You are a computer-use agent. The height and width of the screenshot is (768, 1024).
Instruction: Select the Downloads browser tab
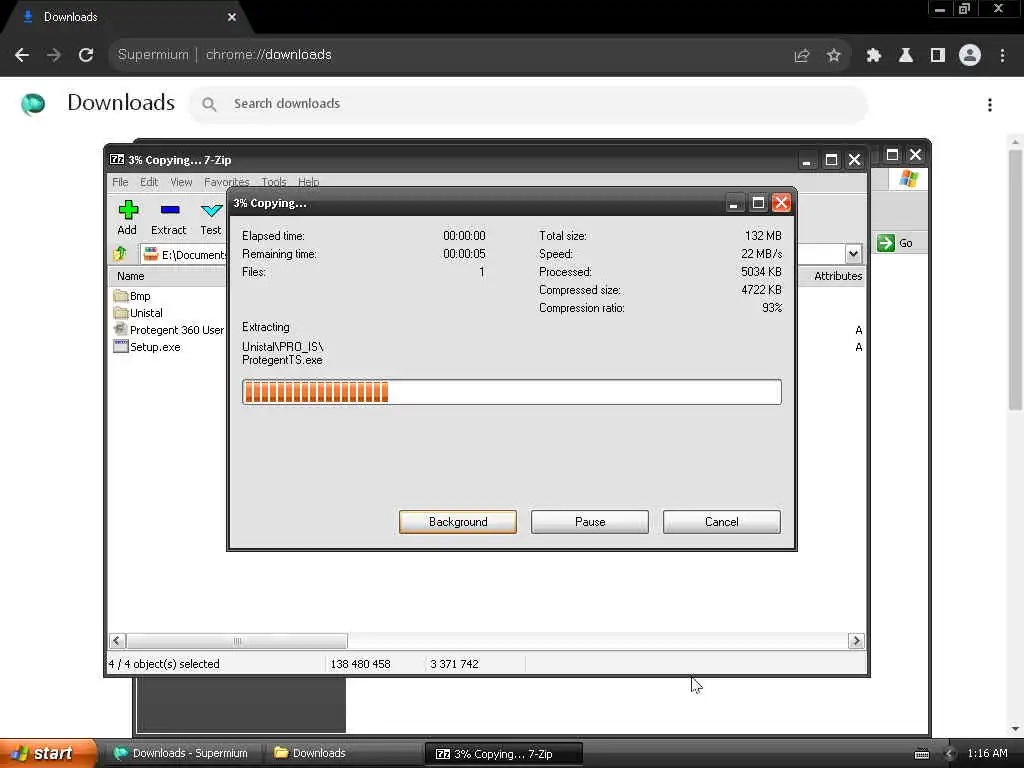click(127, 17)
